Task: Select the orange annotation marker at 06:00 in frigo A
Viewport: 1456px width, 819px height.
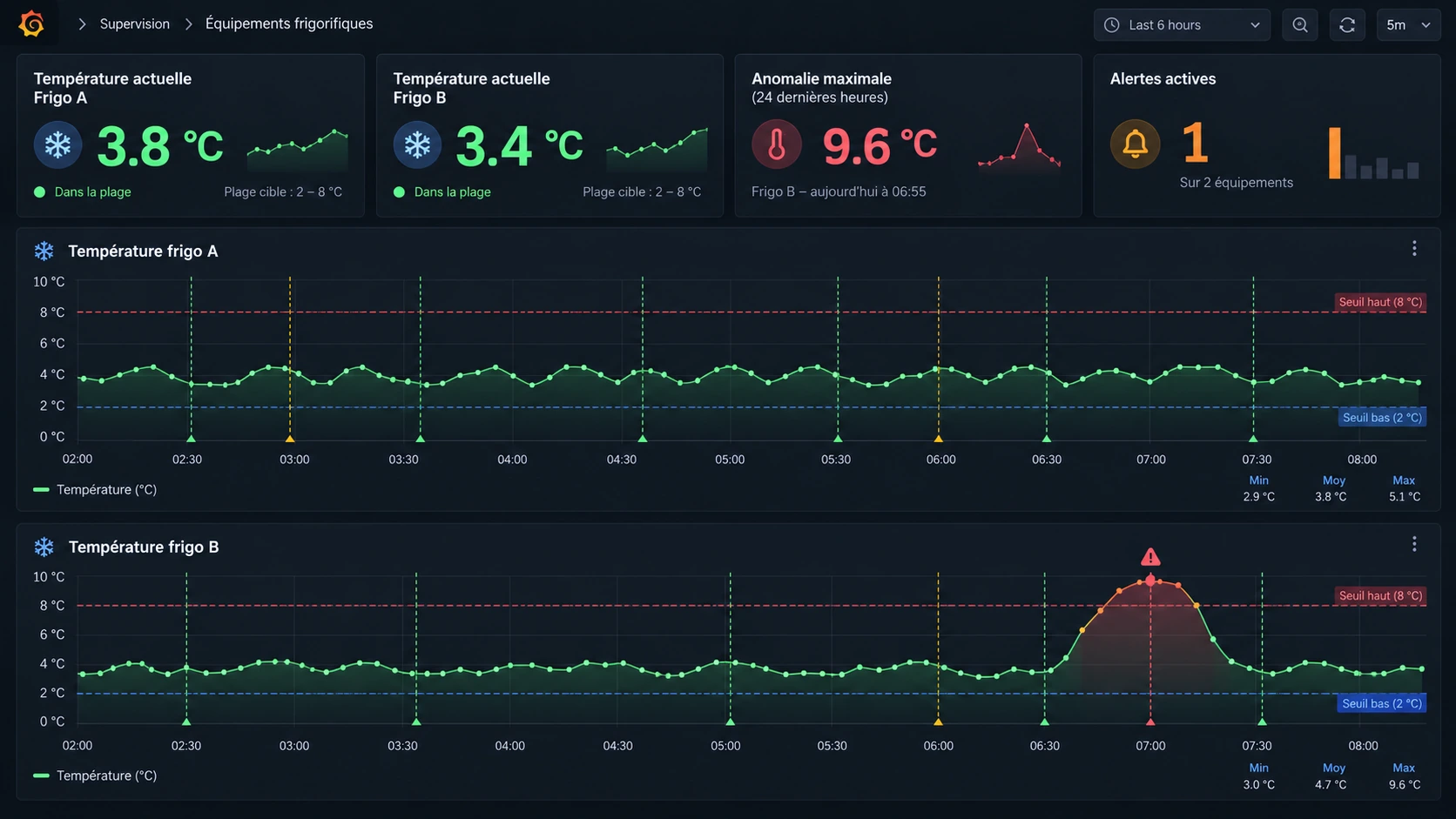Action: coord(939,438)
